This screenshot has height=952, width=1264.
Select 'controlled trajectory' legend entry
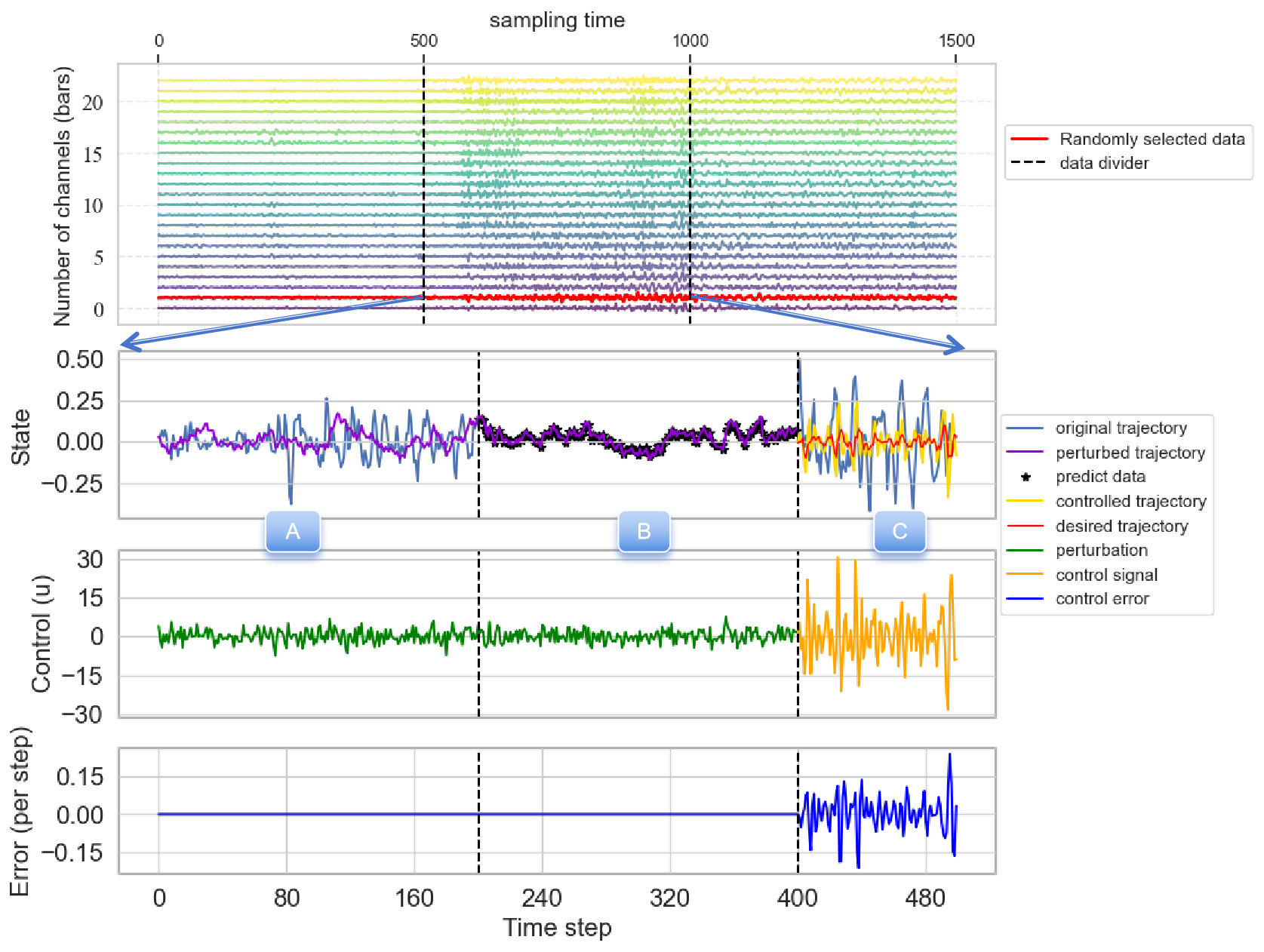pyautogui.click(x=1130, y=502)
